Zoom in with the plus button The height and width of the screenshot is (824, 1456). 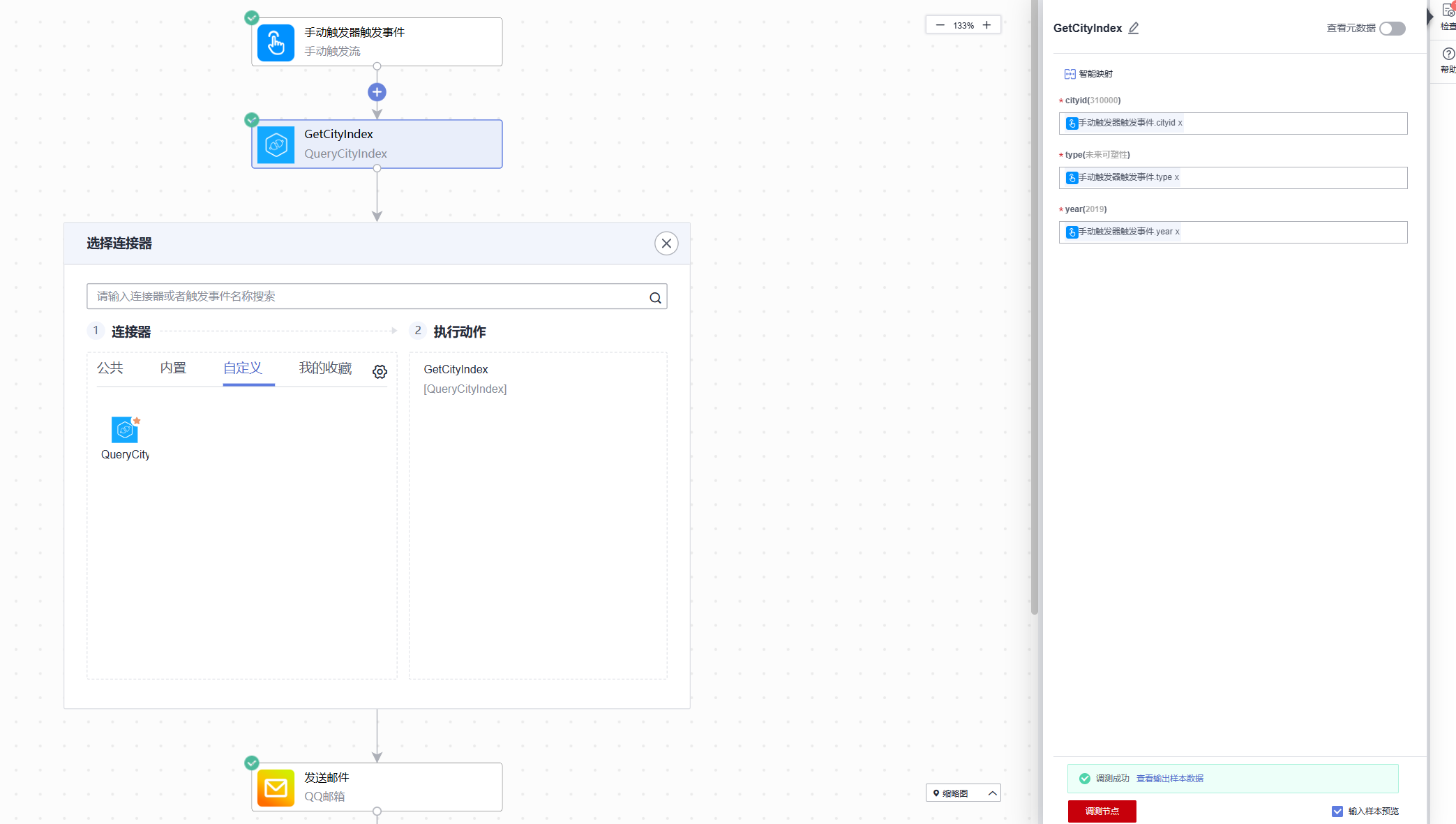pos(986,25)
